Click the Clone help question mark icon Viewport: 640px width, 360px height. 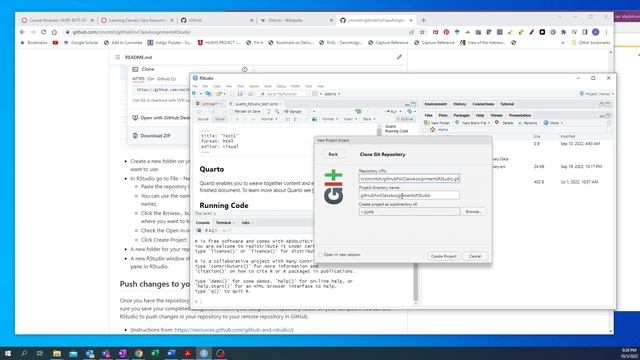pos(244,69)
